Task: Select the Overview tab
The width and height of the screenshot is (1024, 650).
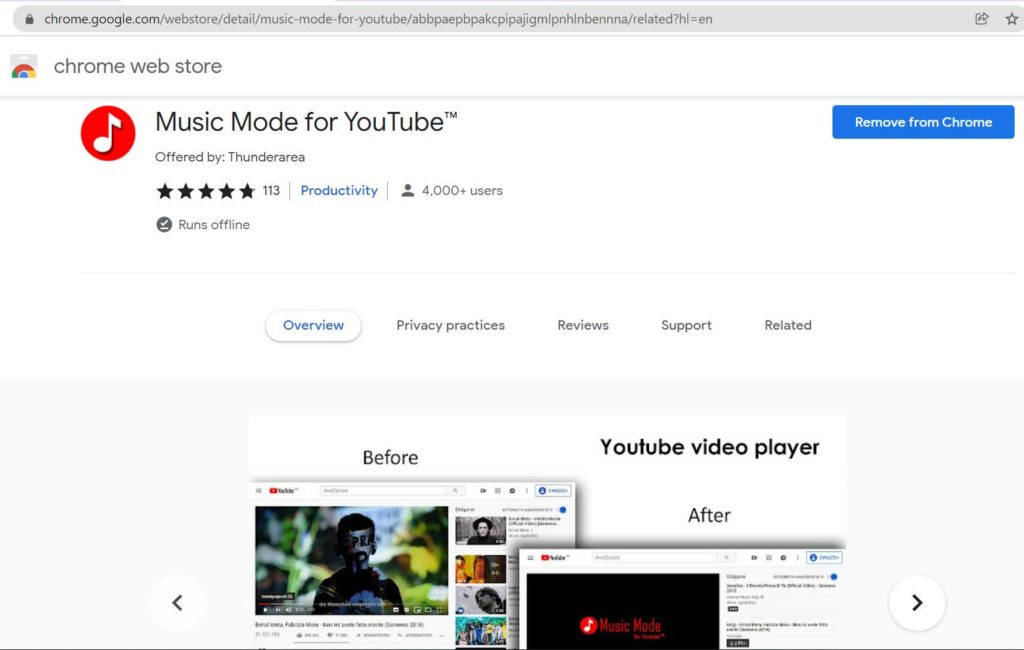Action: [x=313, y=325]
